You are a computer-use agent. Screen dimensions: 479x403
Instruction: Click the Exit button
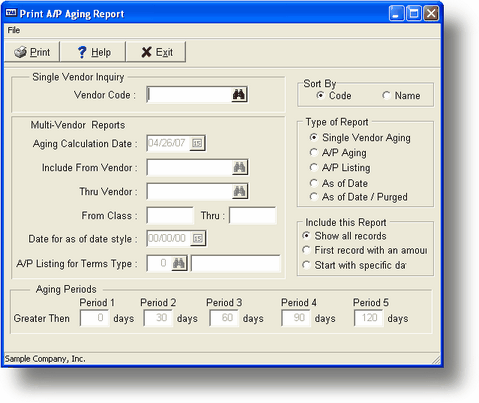[x=156, y=52]
